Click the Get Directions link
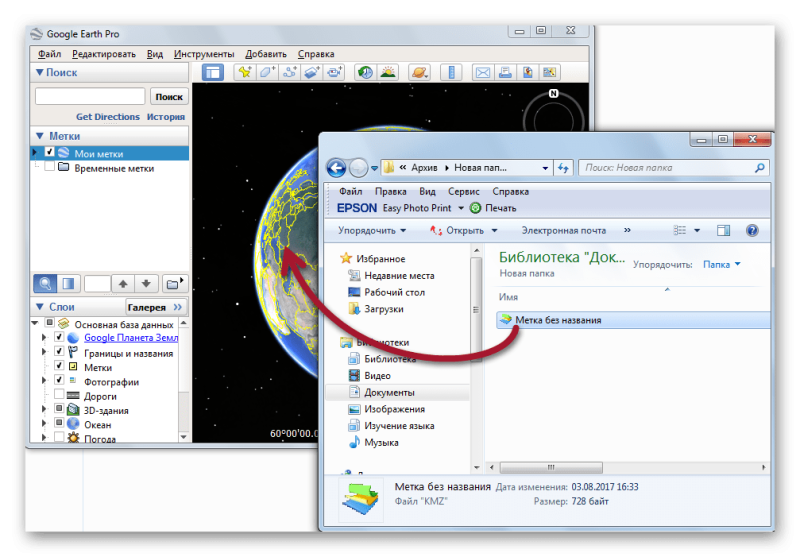 [x=108, y=117]
